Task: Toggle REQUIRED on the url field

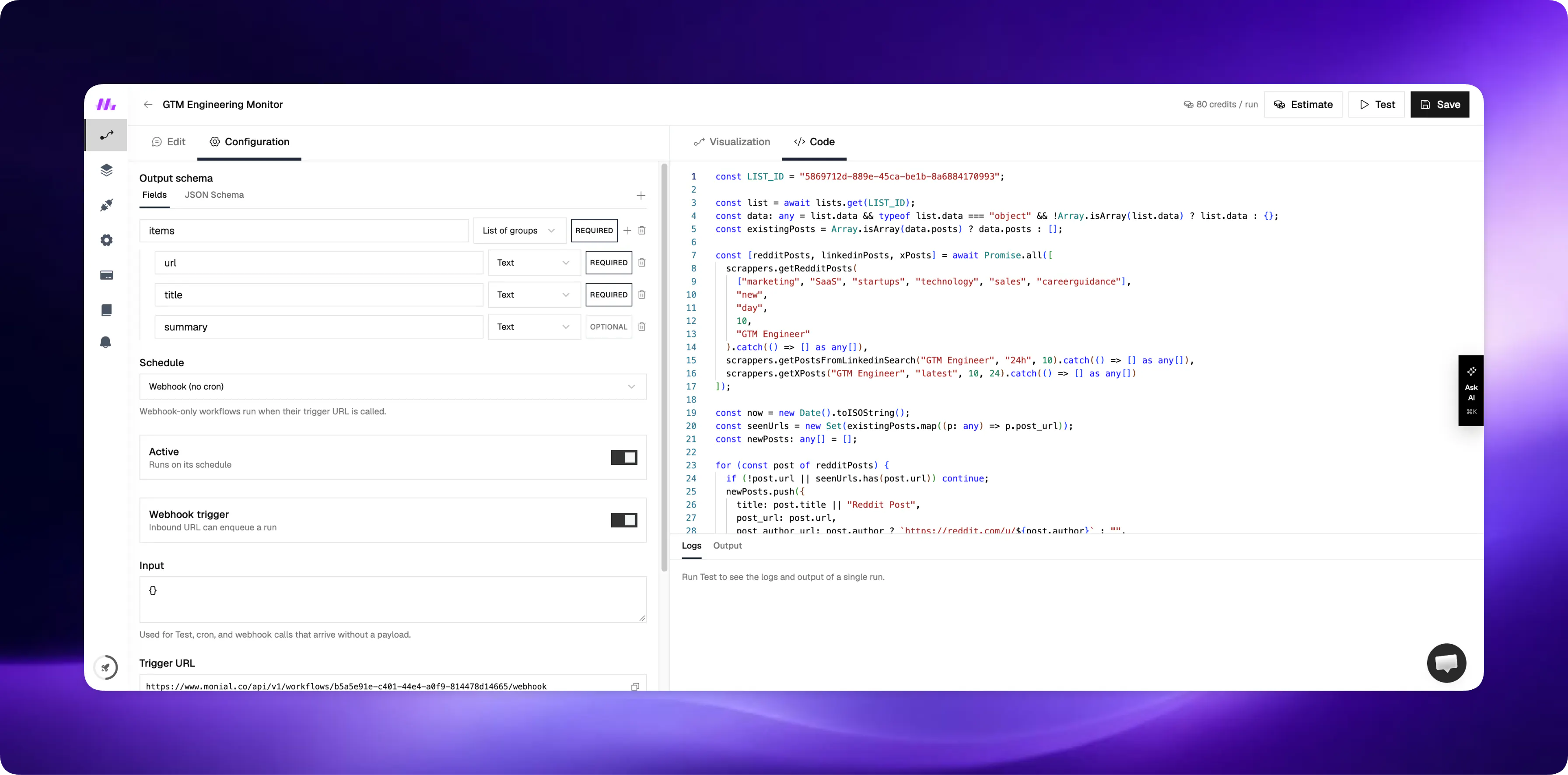Action: [x=609, y=263]
